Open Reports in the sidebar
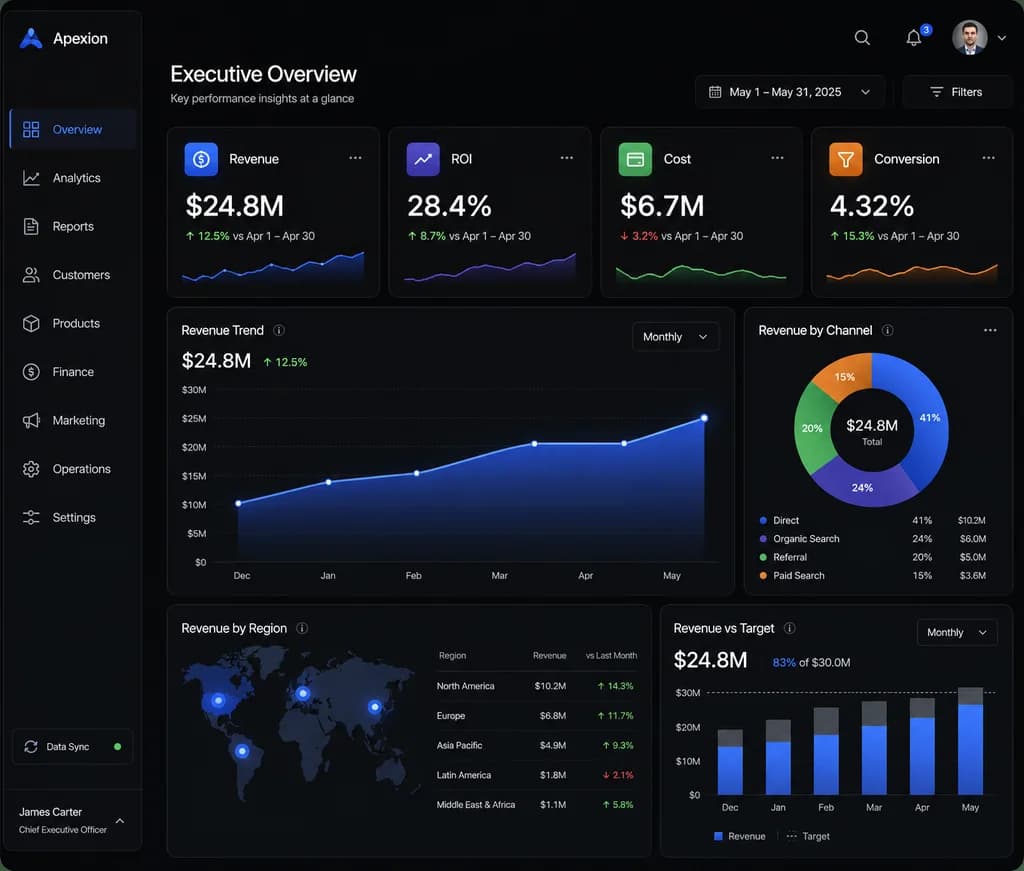The height and width of the screenshot is (871, 1024). pos(73,227)
